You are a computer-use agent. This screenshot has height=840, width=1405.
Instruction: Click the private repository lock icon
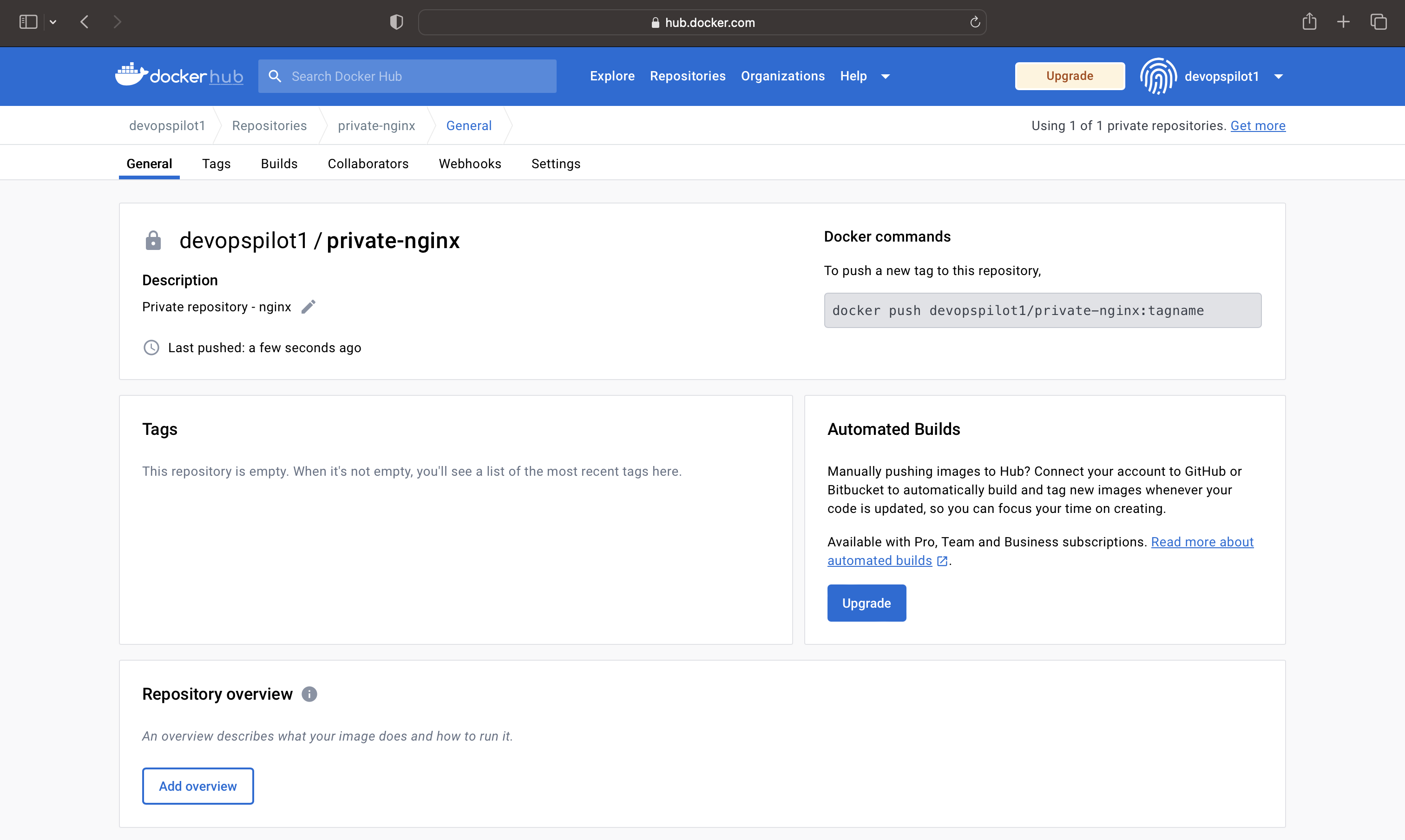(153, 241)
